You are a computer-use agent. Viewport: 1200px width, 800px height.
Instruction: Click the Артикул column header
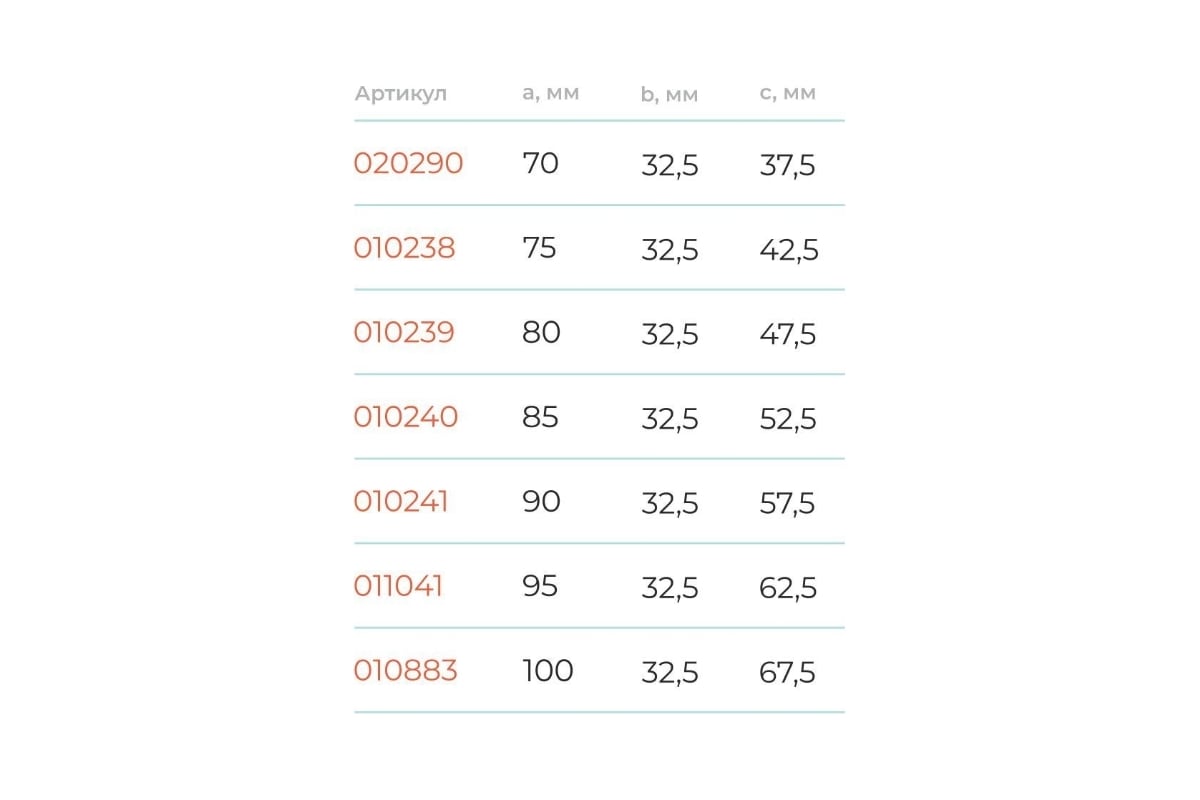400,94
